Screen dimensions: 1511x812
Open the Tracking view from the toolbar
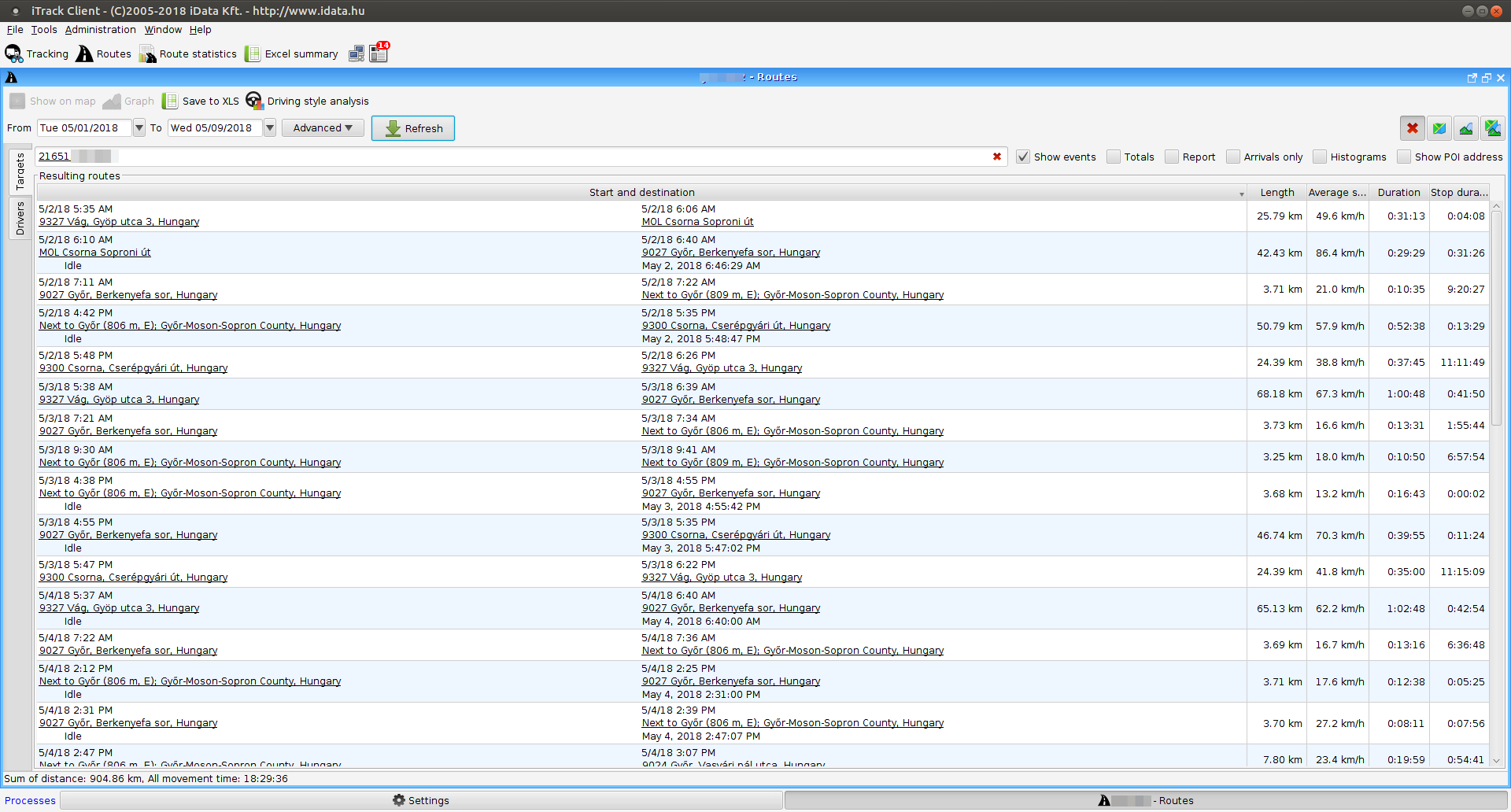pos(37,54)
